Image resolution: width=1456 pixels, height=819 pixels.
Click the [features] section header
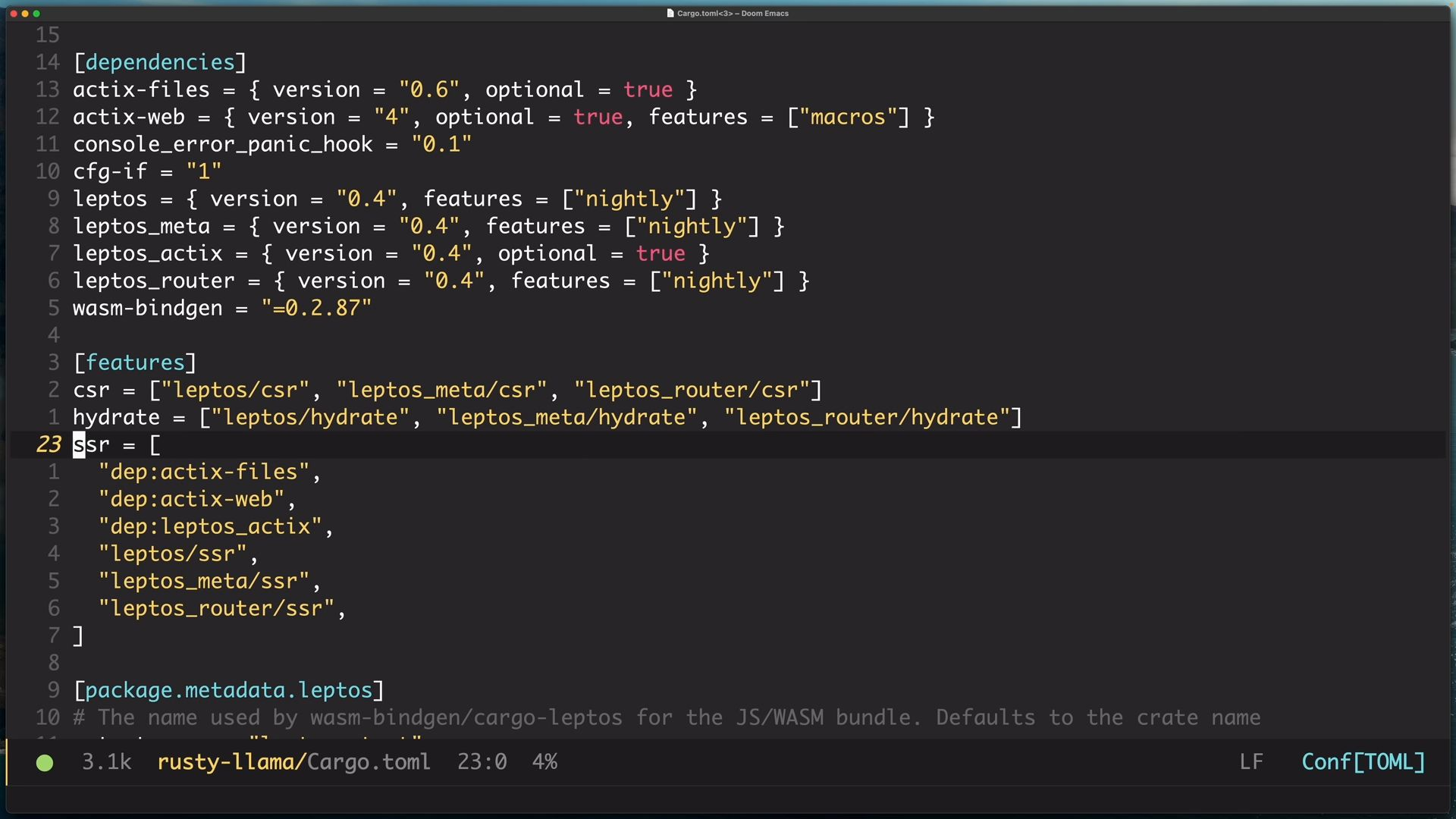coord(135,362)
